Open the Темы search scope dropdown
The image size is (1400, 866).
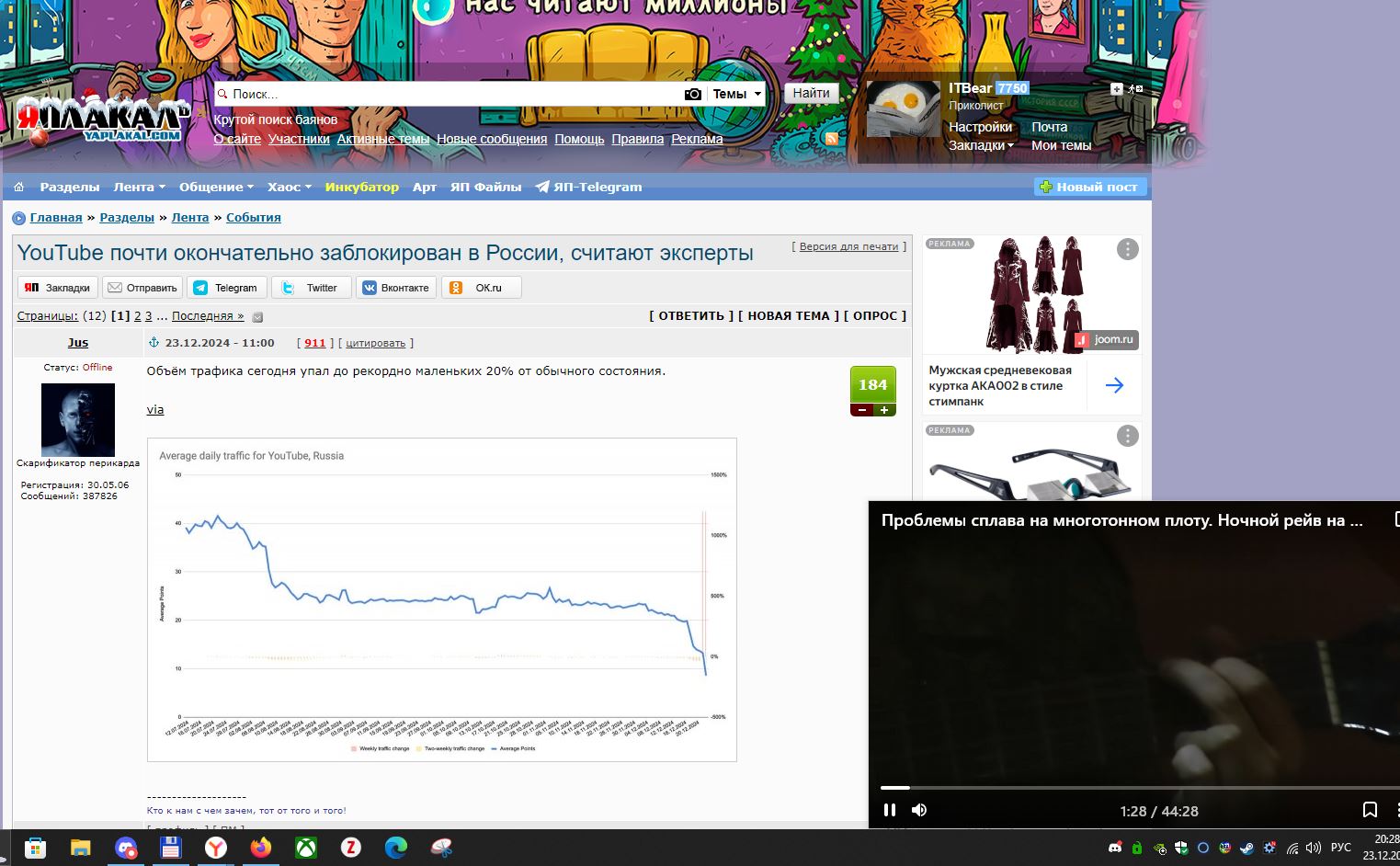(737, 94)
